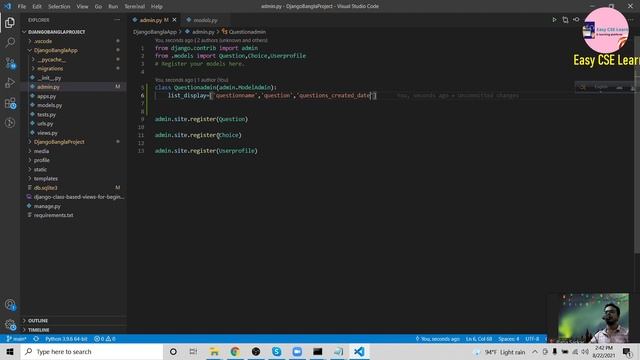The image size is (640, 360).
Task: Open the Selection menu
Action: click(59, 7)
